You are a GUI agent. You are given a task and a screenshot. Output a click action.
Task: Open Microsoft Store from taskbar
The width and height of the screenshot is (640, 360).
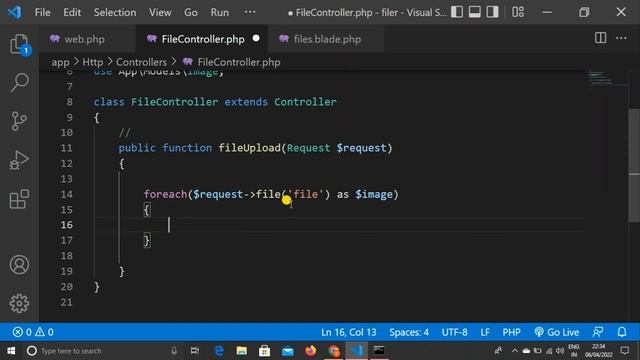264,351
